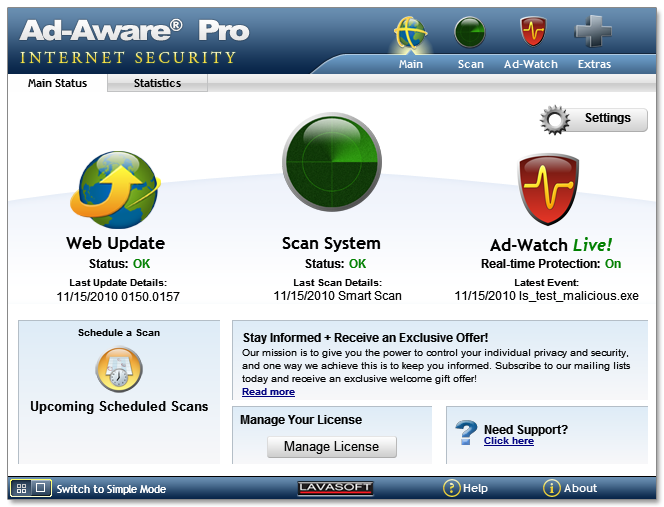Select the Scan navigation label
The width and height of the screenshot is (664, 507).
click(x=470, y=64)
